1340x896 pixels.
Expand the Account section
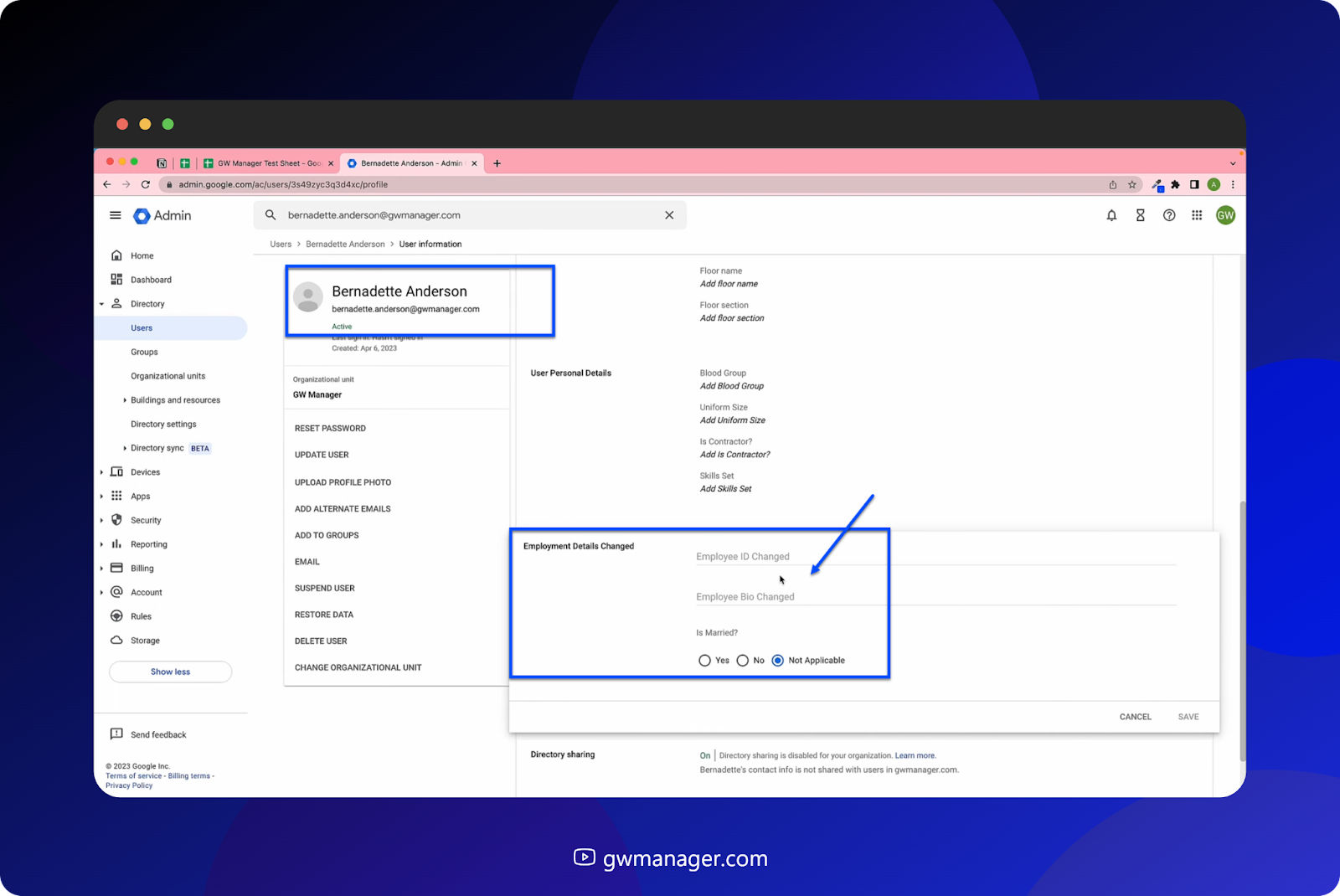click(101, 592)
